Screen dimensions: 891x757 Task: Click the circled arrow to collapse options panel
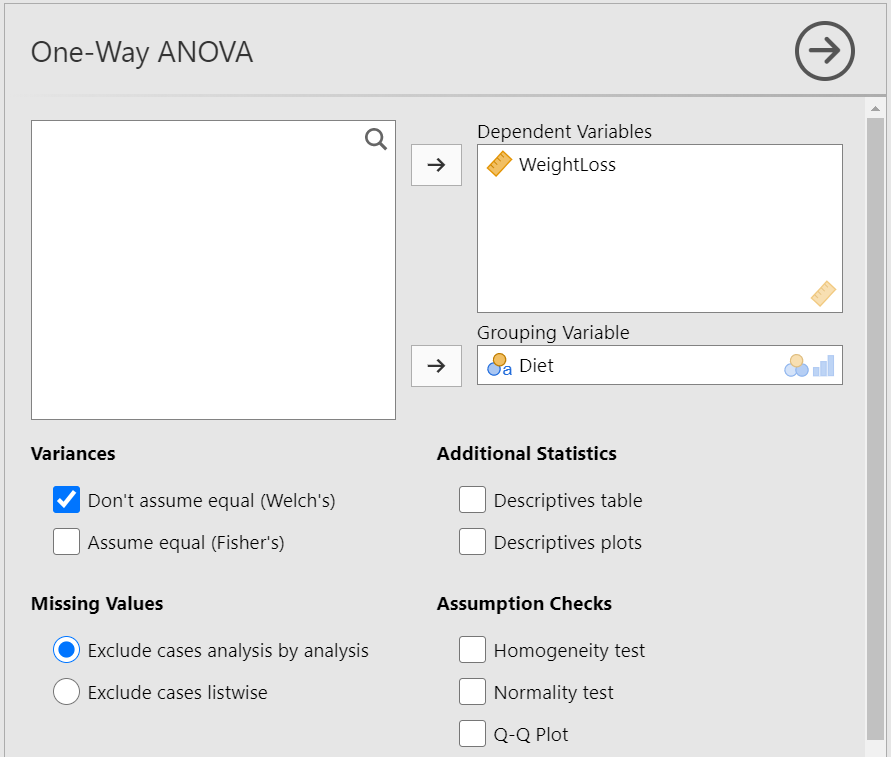tap(824, 52)
